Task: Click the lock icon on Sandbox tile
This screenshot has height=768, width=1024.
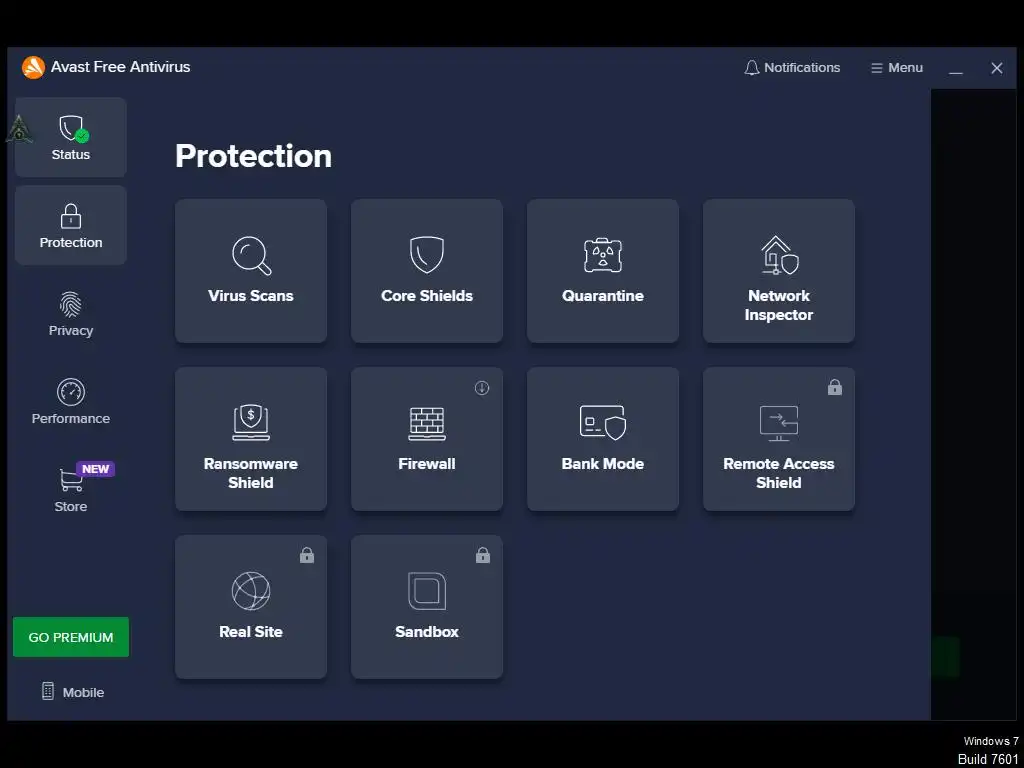Action: 483,555
